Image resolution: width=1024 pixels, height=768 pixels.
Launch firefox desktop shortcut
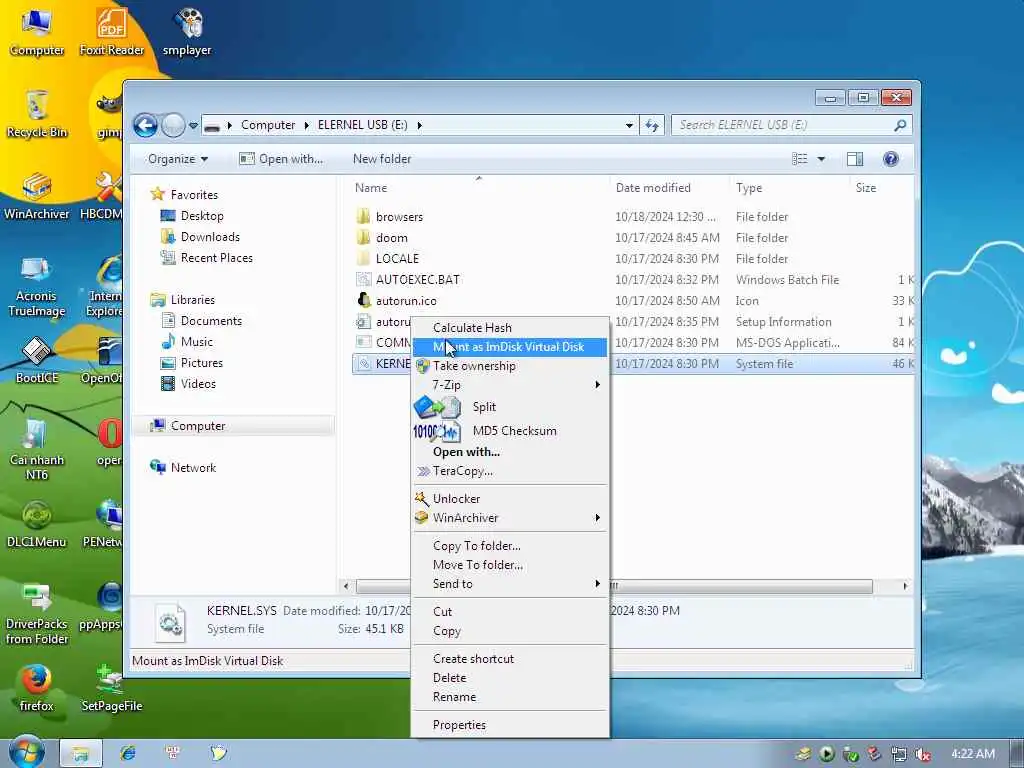click(x=37, y=688)
